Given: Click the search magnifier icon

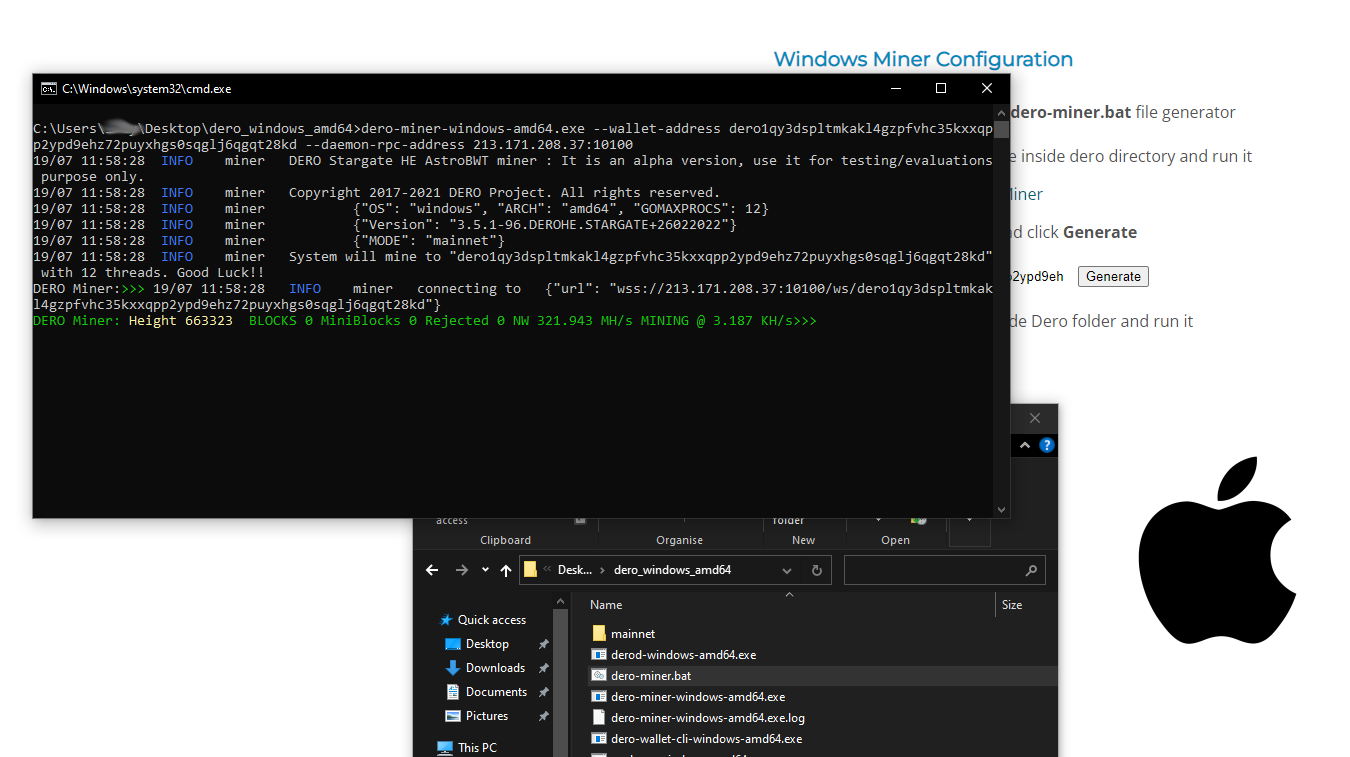Looking at the screenshot, I should 1031,571.
